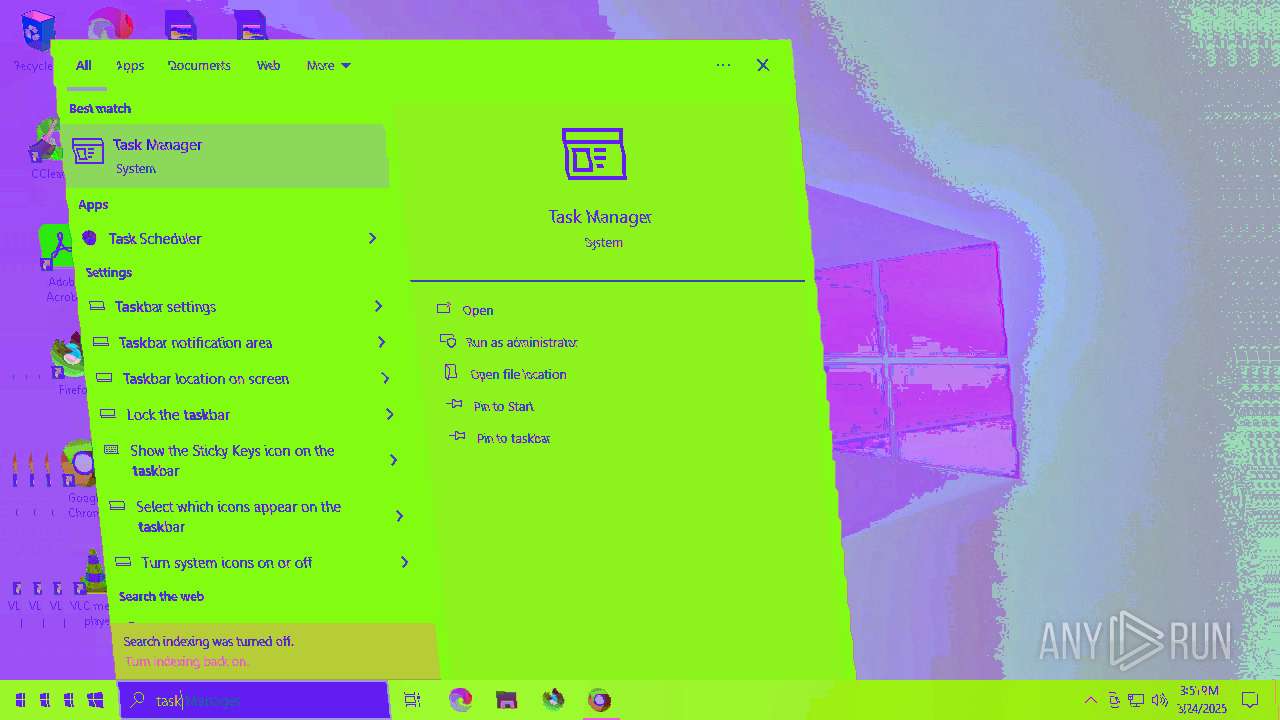Image resolution: width=1280 pixels, height=720 pixels.
Task: Expand the Taskbar notification area arrow
Action: pyautogui.click(x=382, y=342)
